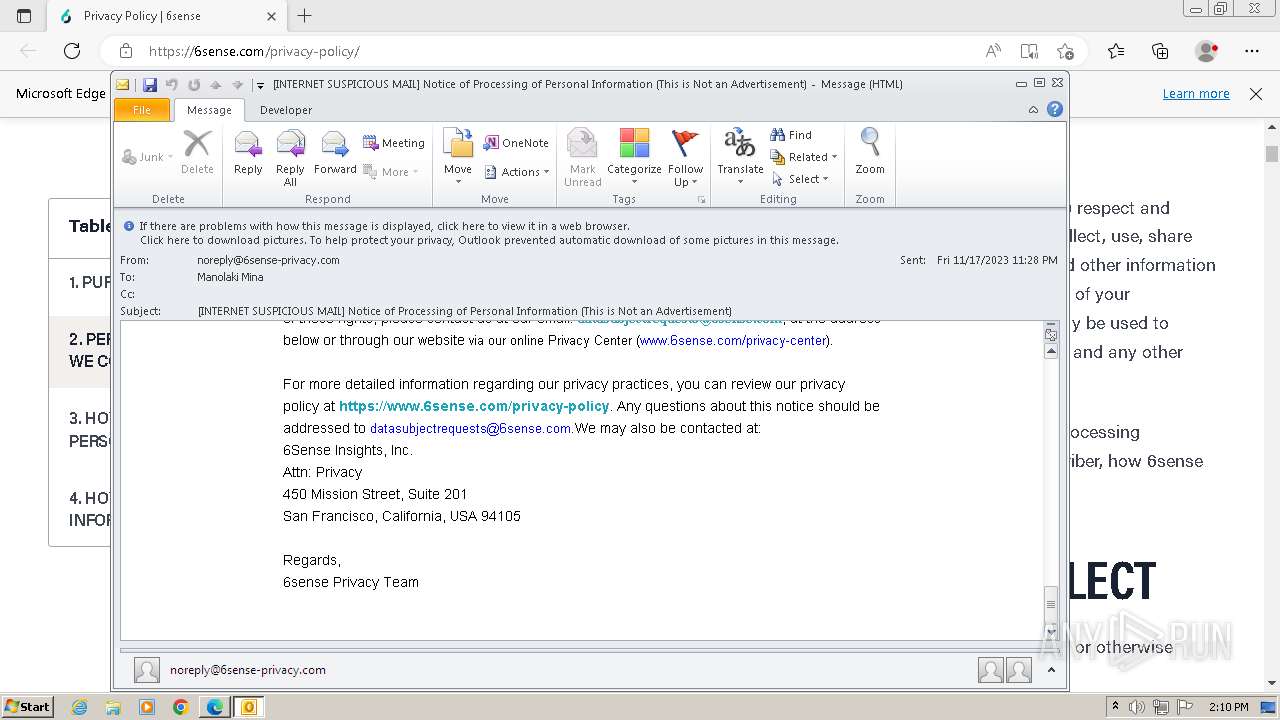Image resolution: width=1280 pixels, height=720 pixels.
Task: Expand the Related dropdown
Action: (x=804, y=157)
